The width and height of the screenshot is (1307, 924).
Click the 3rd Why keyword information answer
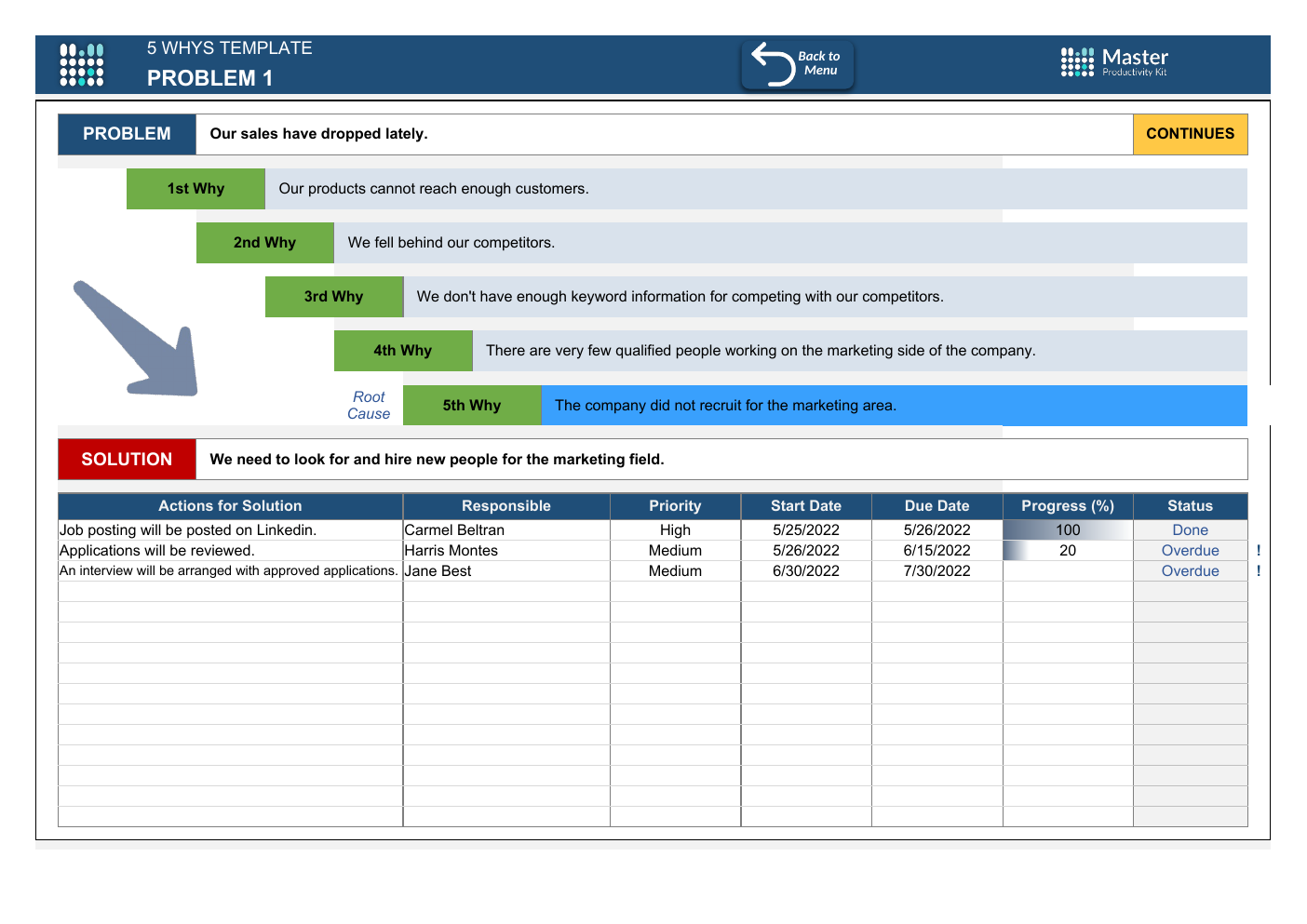tap(825, 297)
